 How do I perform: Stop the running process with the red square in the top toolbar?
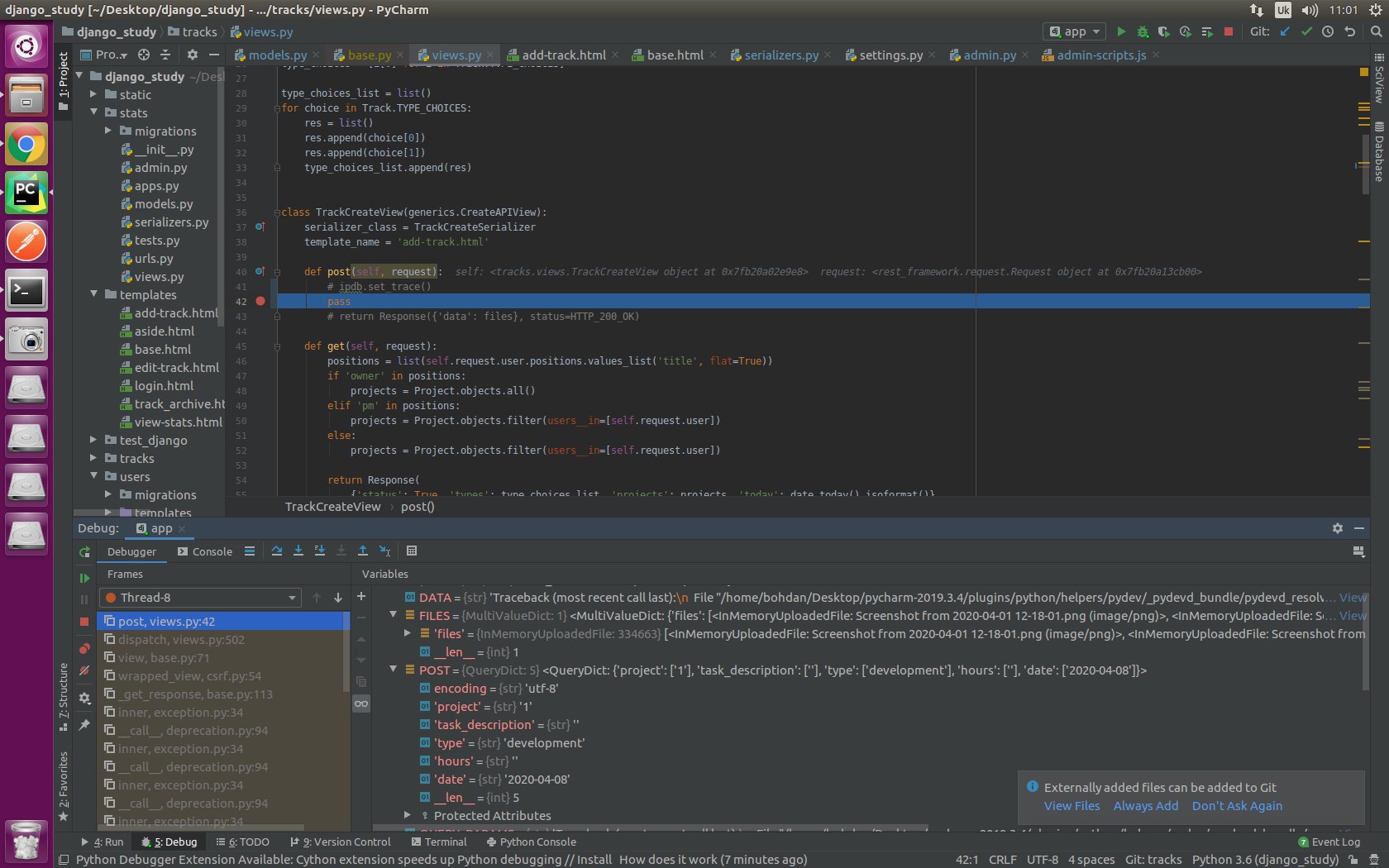[1229, 31]
